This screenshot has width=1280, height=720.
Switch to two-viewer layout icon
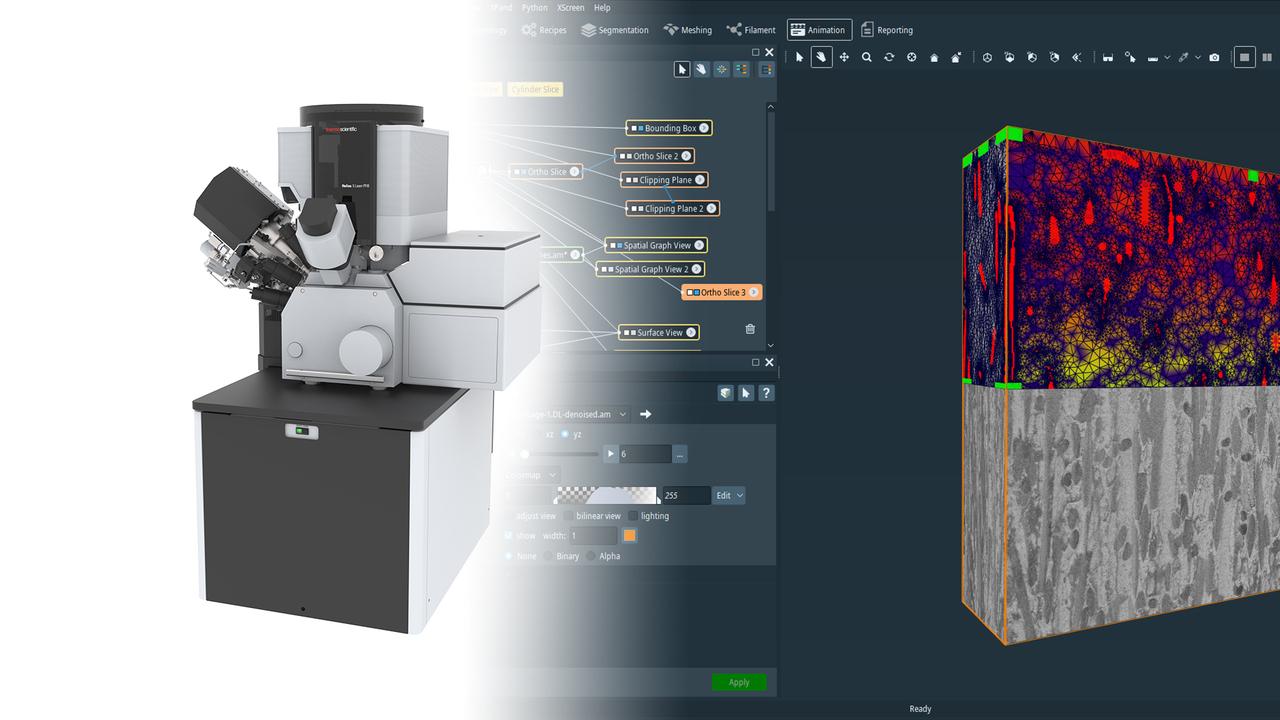[1267, 57]
